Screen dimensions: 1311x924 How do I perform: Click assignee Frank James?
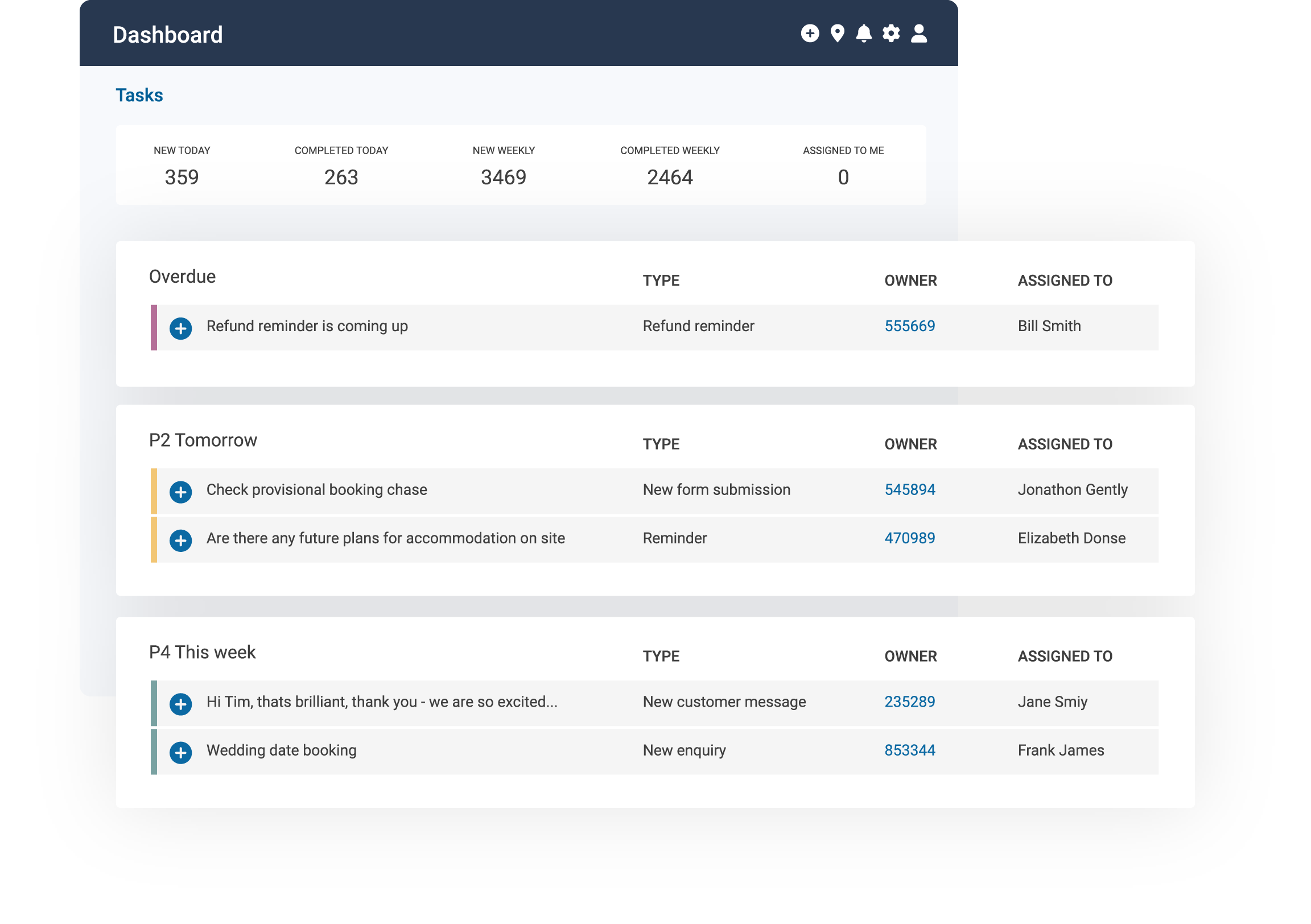(1061, 751)
